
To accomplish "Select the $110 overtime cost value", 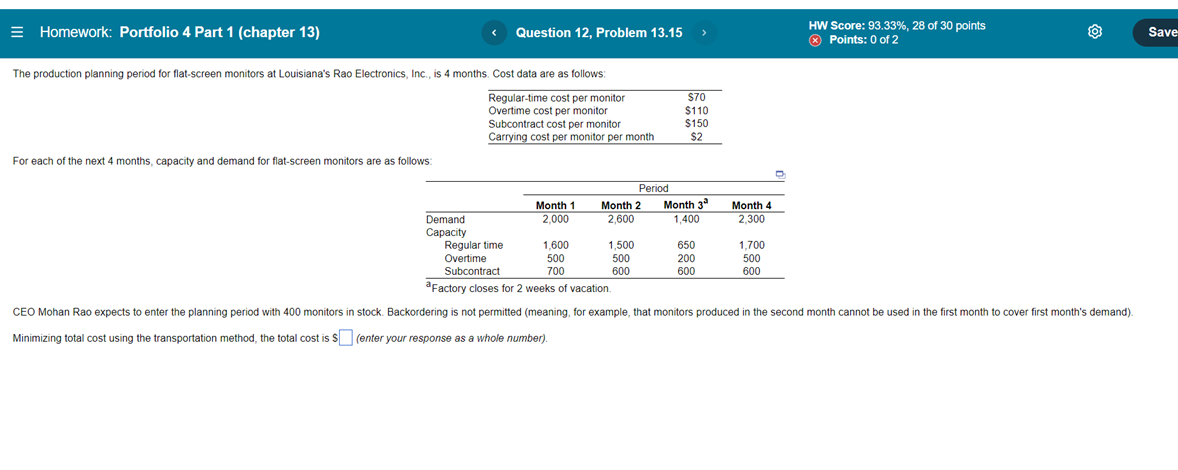I will [696, 110].
